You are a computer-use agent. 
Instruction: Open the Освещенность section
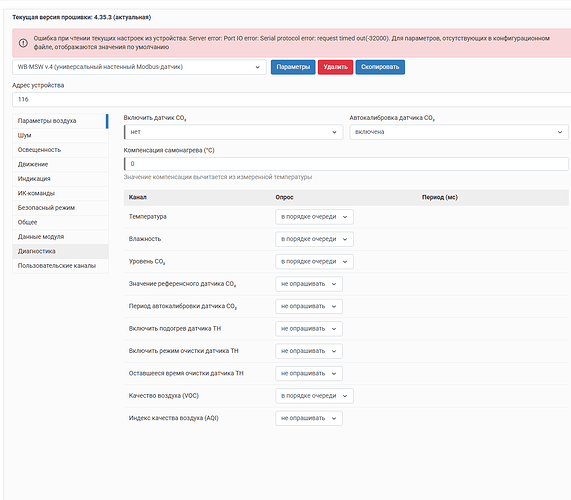coord(60,150)
